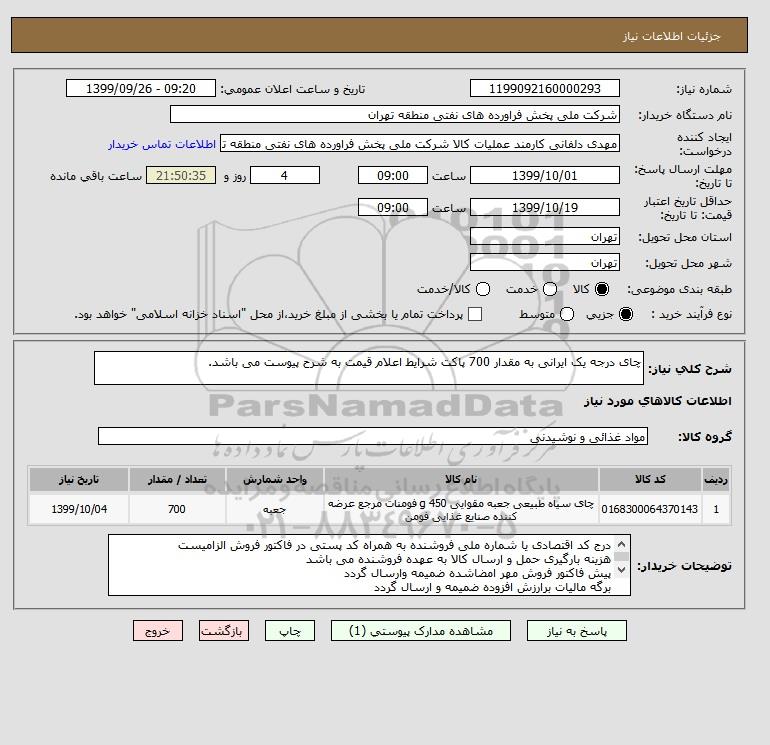Click the buyer notes scroll down arrow
The height and width of the screenshot is (745, 770).
point(621,570)
